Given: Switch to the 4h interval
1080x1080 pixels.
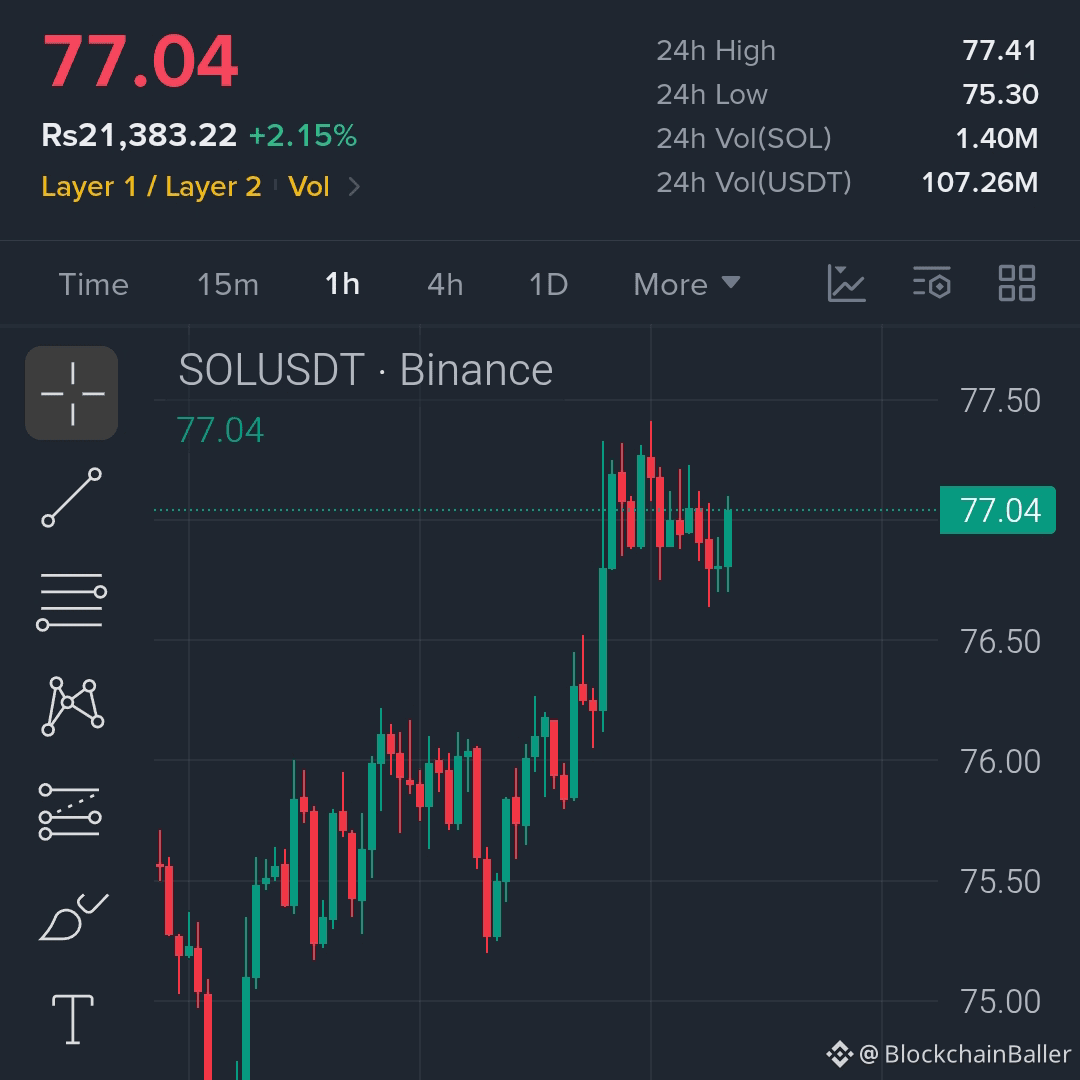Looking at the screenshot, I should pyautogui.click(x=445, y=284).
